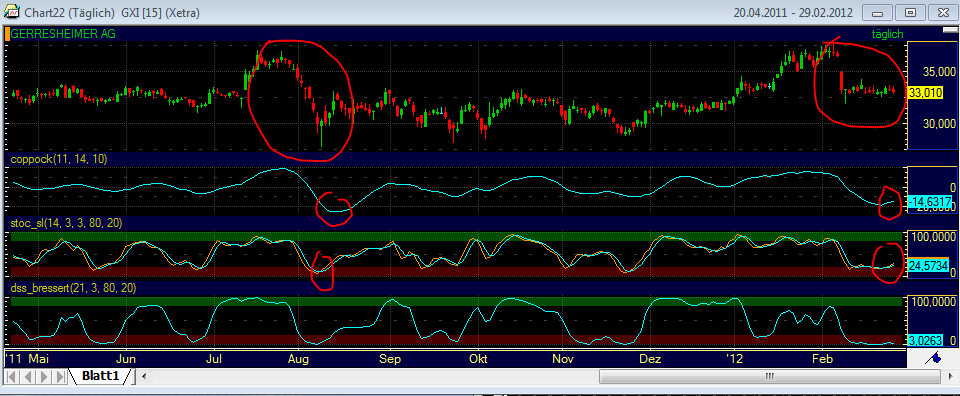This screenshot has height=396, width=960.
Task: Close the Chart22 window
Action: coord(942,12)
